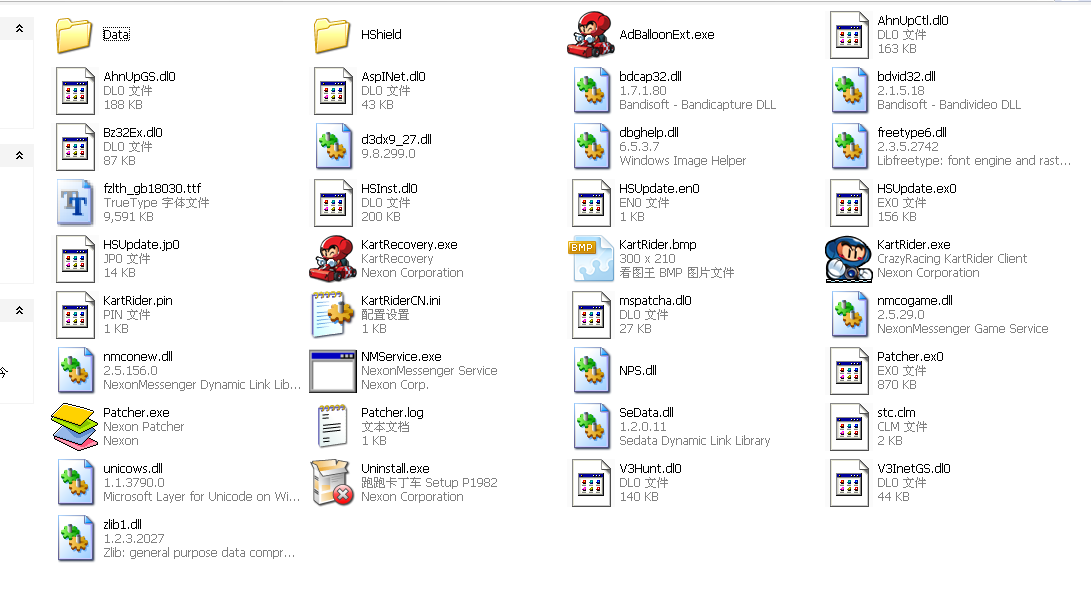
Task: Click the freetype6.dll file name
Action: tap(911, 132)
